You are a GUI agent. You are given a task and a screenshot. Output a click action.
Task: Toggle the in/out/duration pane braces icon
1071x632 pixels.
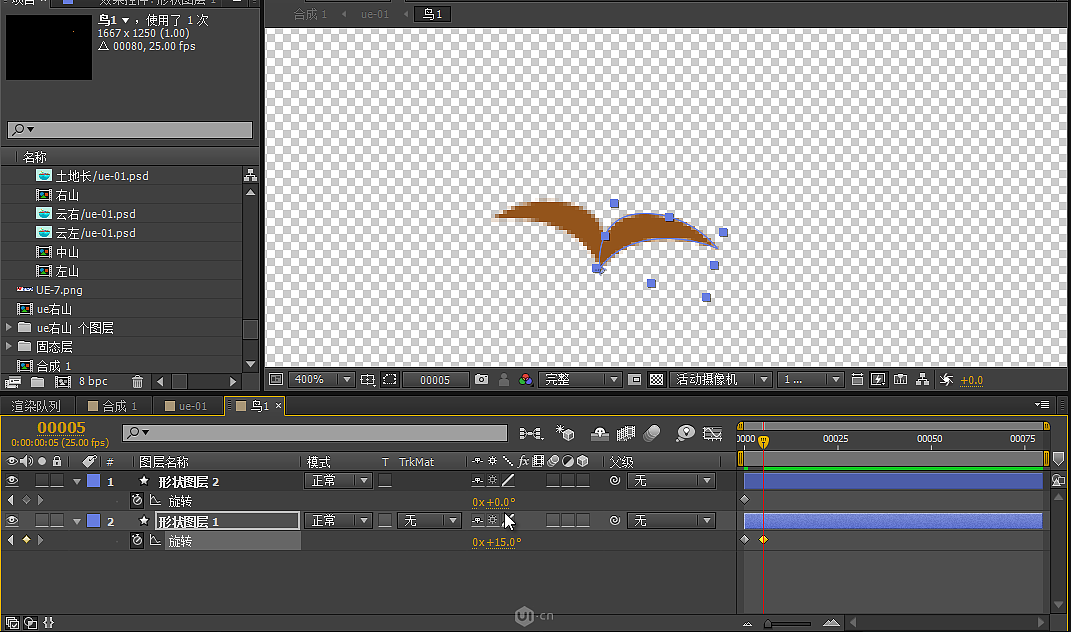click(x=48, y=623)
